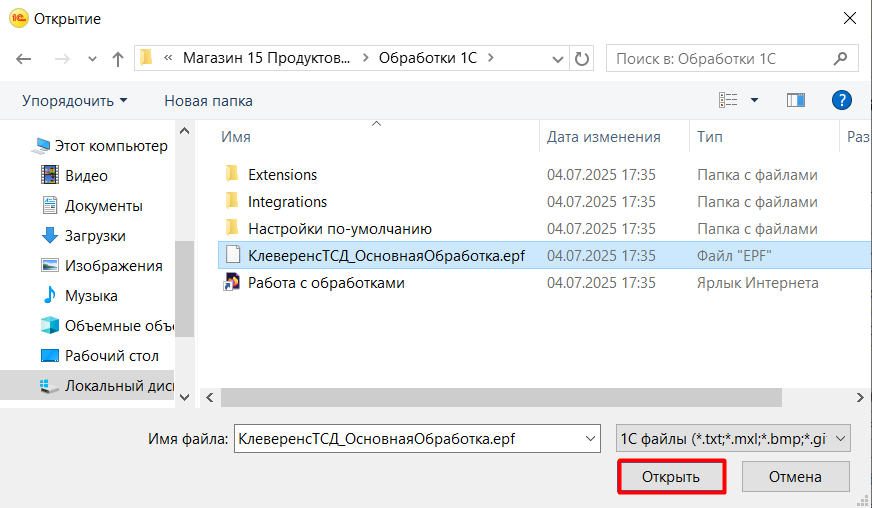
Task: Click the magnifier search icon
Action: (841, 58)
